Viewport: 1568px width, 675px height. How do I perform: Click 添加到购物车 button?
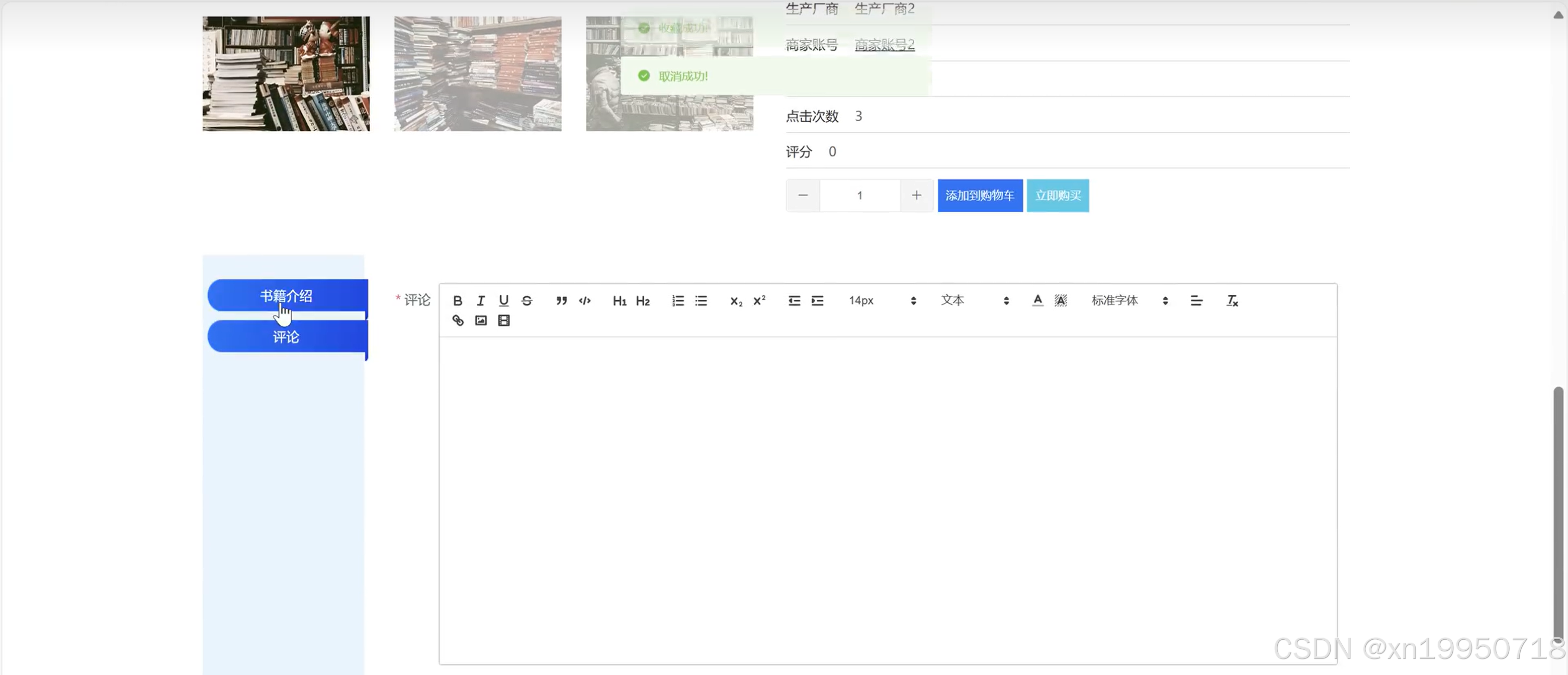(x=980, y=195)
